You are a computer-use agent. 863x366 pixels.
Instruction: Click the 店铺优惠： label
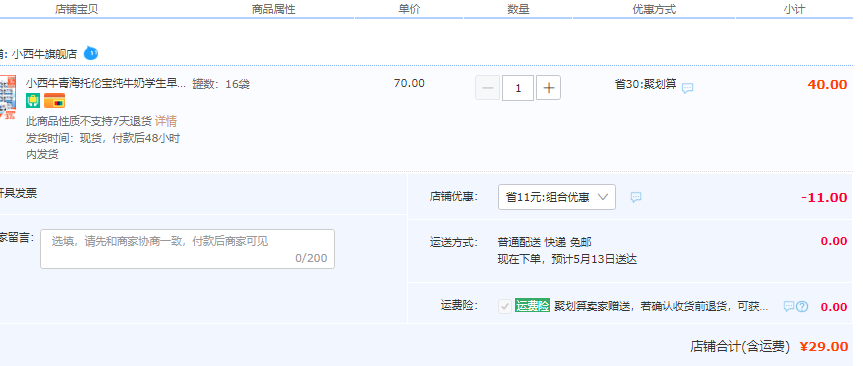tap(454, 197)
